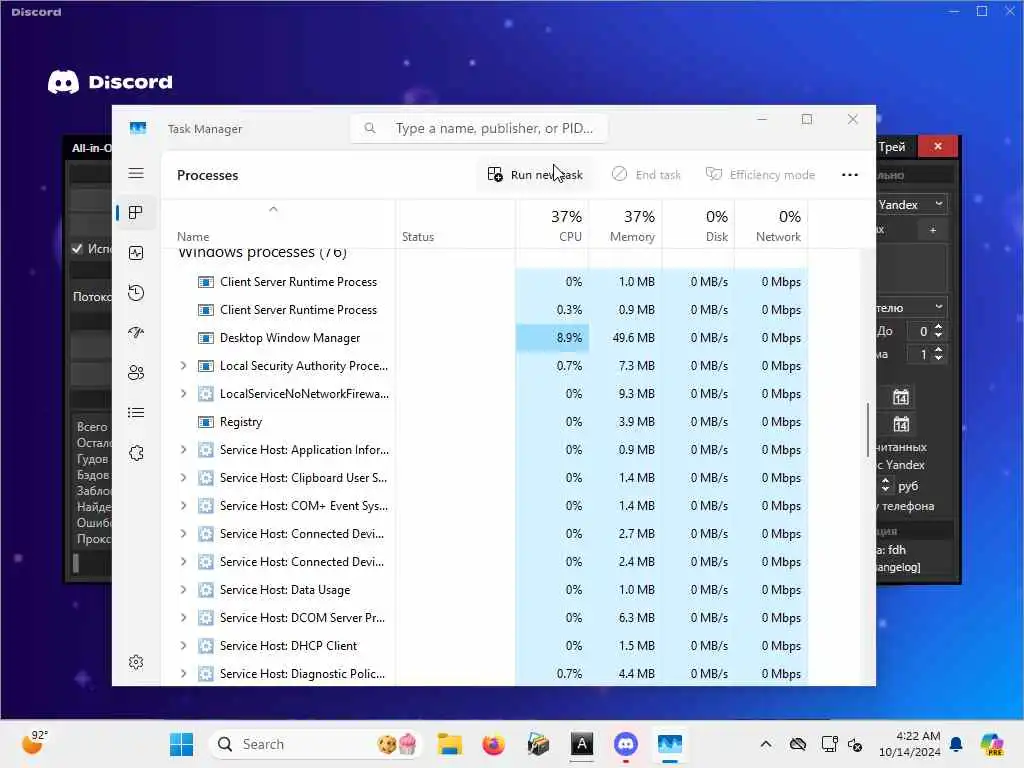Open App history icon in sidebar

click(x=136, y=293)
